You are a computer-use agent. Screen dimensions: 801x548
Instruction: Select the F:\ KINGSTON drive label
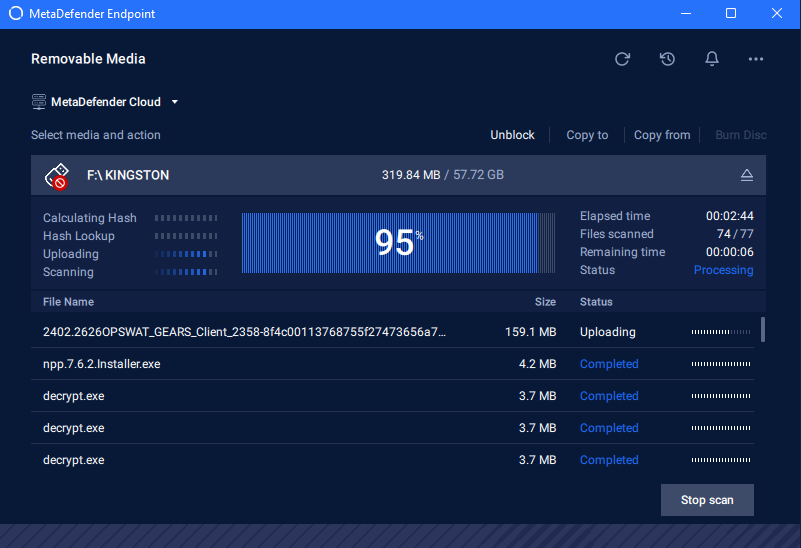(128, 175)
